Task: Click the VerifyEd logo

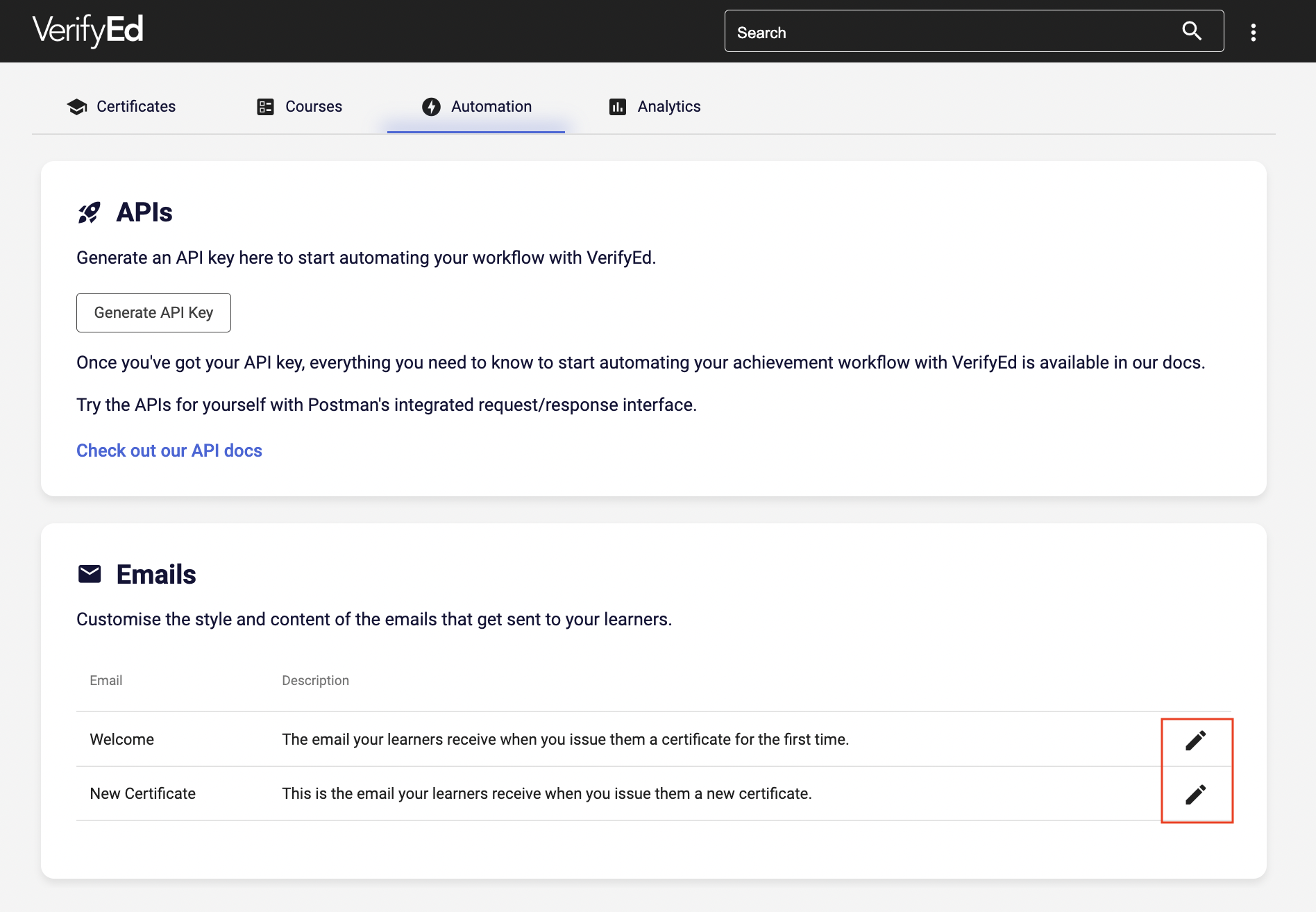Action: tap(88, 30)
